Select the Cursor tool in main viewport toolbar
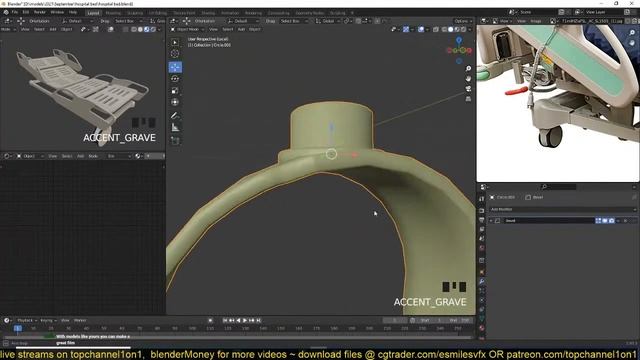The height and width of the screenshot is (360, 640). tap(175, 54)
